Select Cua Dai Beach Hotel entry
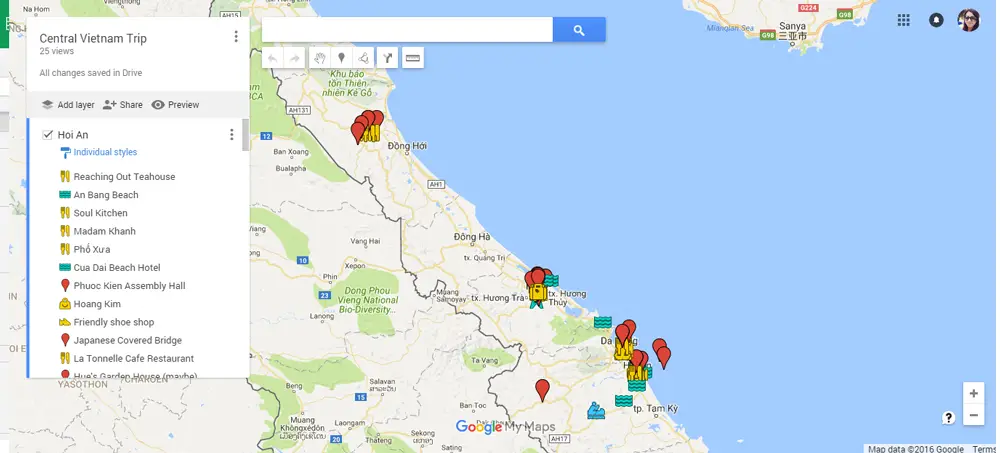Screen dimensions: 1000x453 (x=117, y=268)
